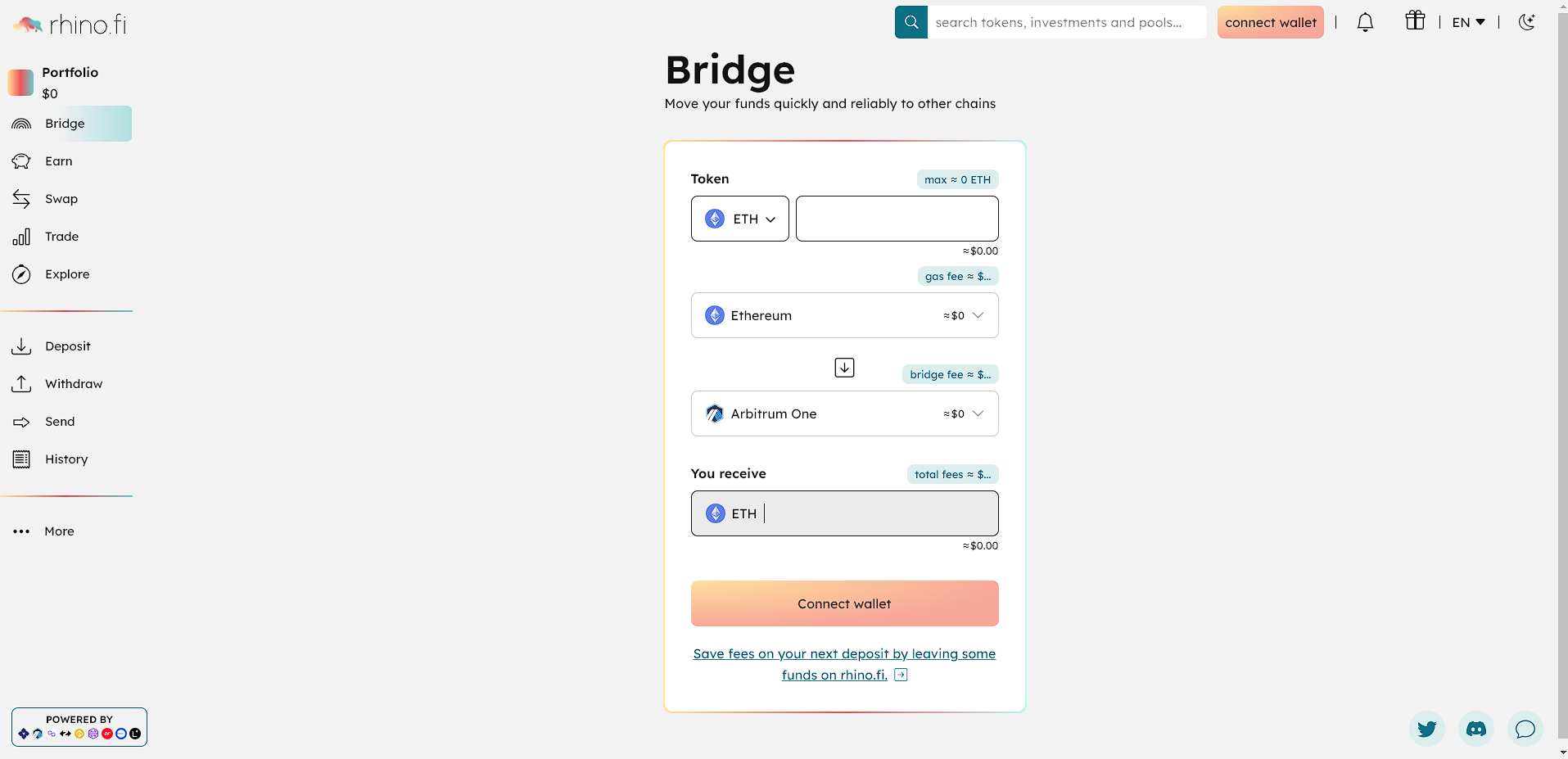Click the Send arrow icon

click(x=21, y=422)
